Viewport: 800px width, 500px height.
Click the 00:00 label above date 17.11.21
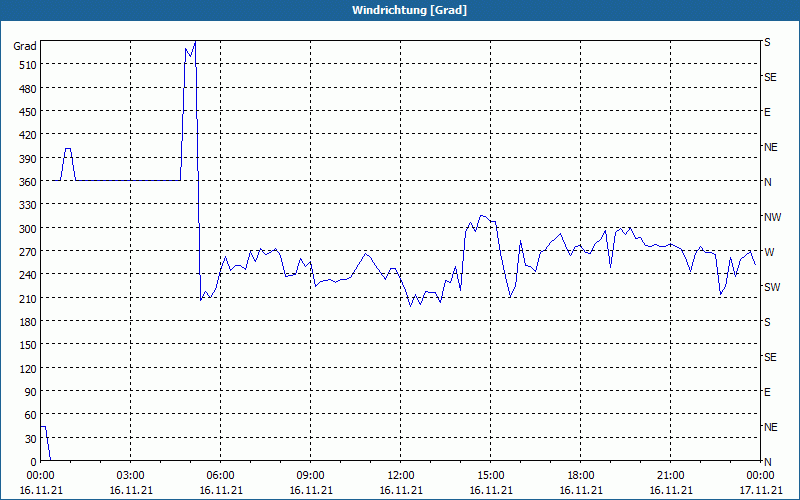(760, 476)
